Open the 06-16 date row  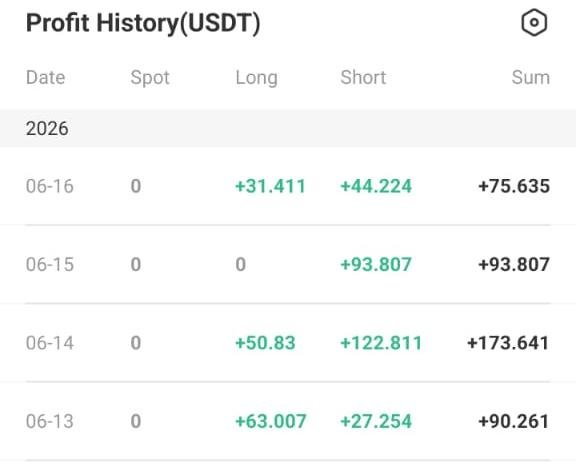point(288,186)
